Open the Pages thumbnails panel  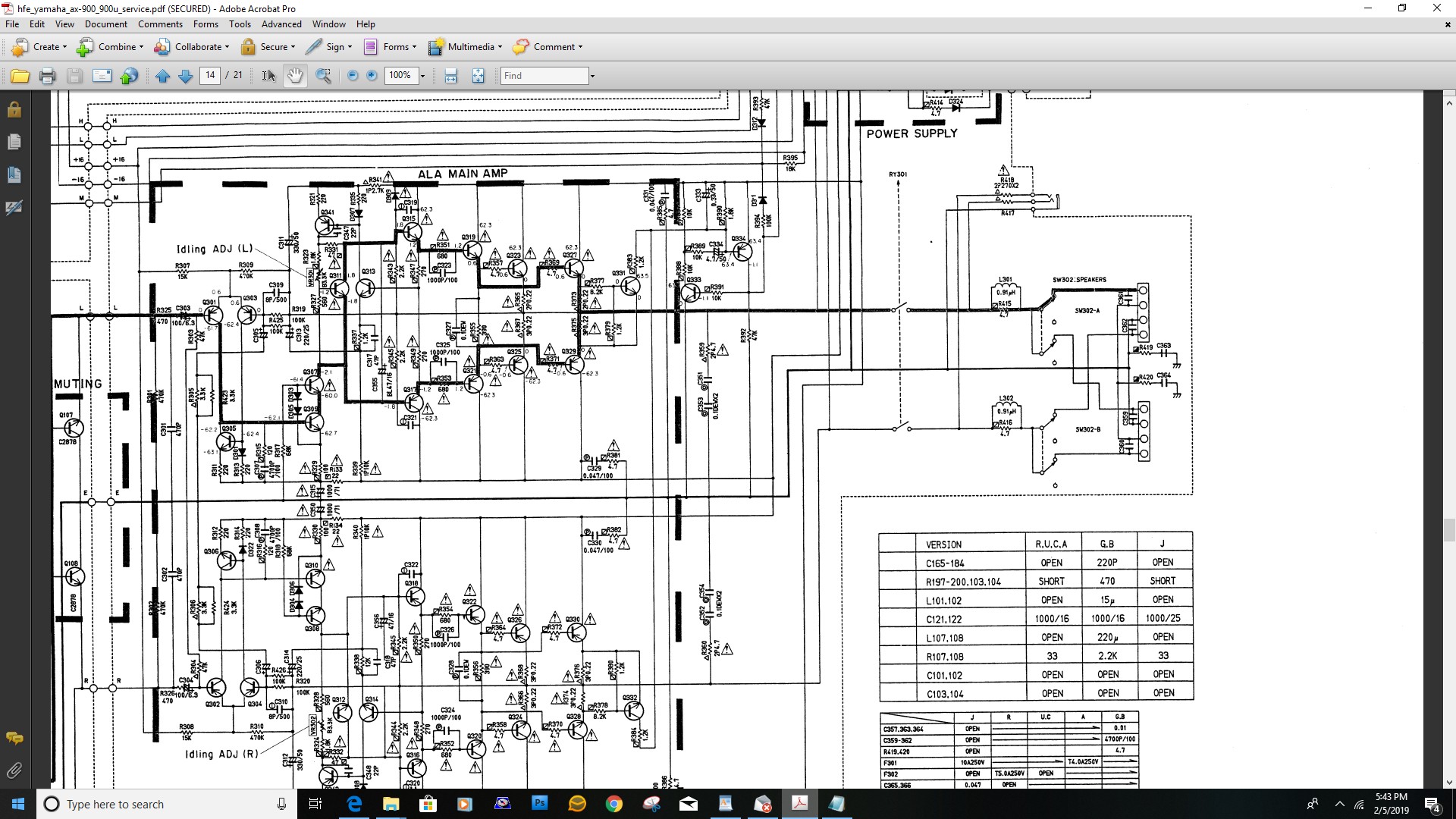point(14,142)
